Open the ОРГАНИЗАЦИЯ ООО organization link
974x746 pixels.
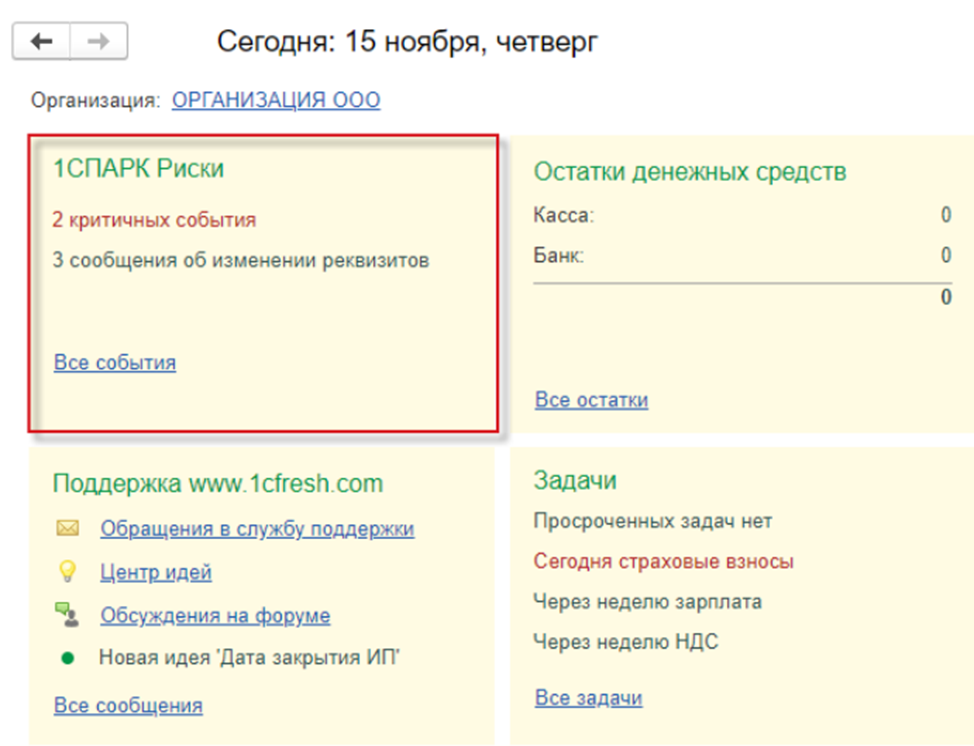coord(276,100)
